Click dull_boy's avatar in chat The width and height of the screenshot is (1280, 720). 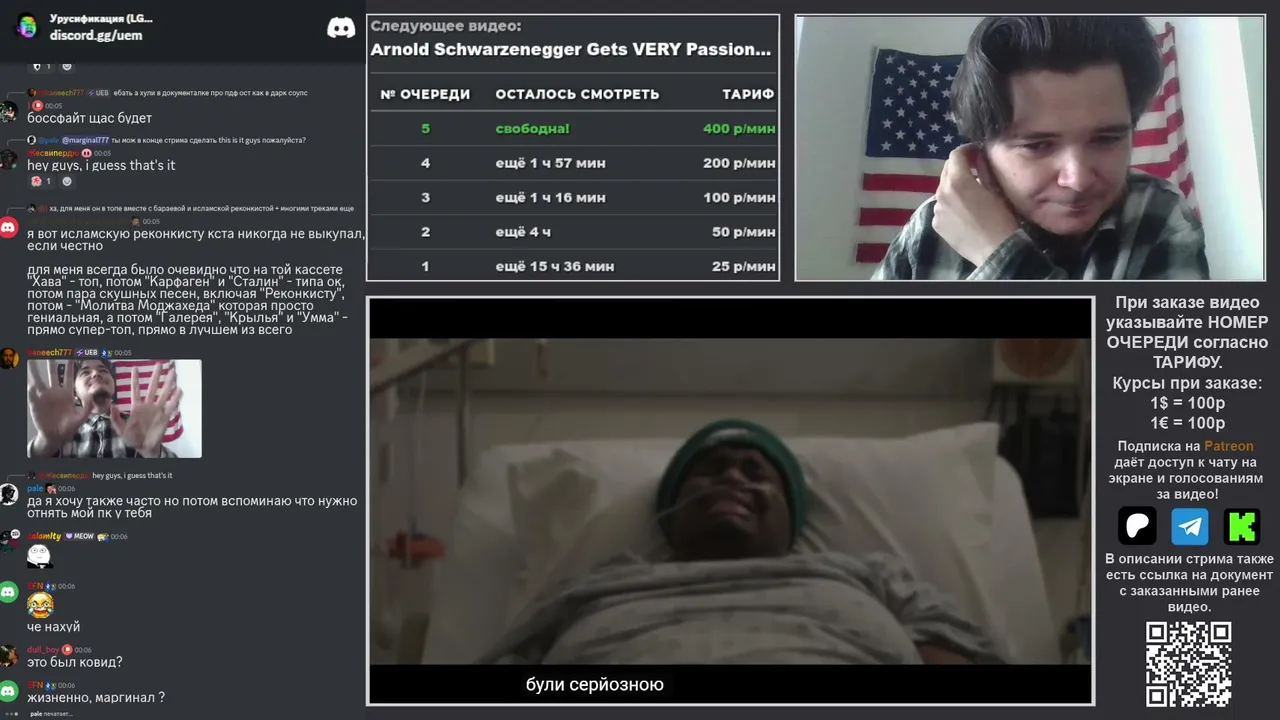[x=9, y=655]
